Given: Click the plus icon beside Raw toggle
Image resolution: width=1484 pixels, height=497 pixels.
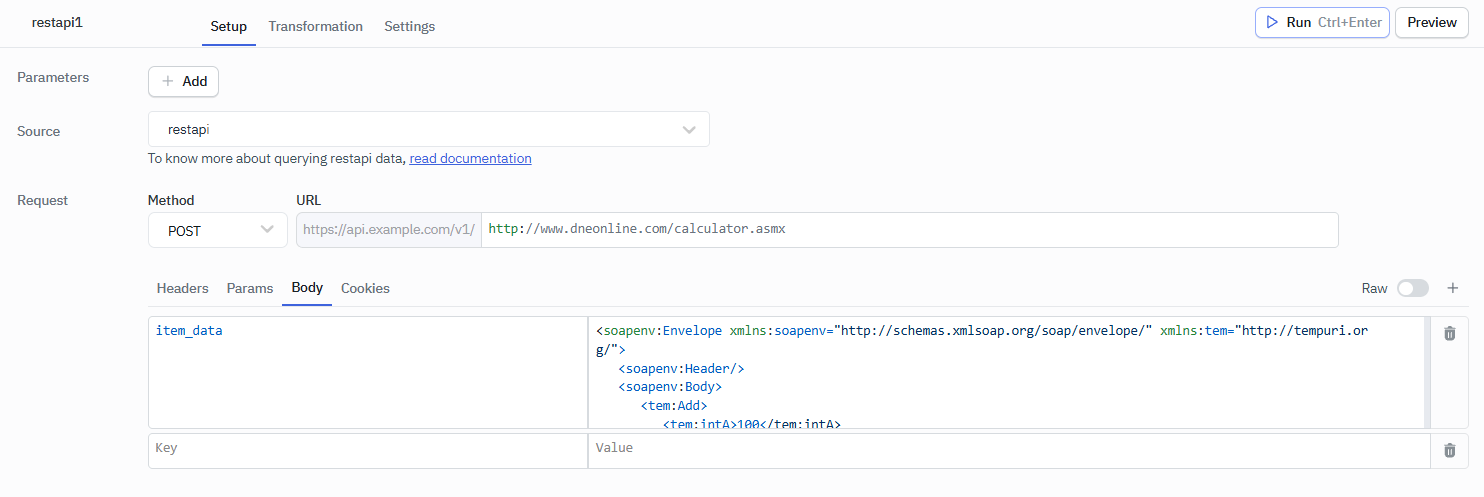Looking at the screenshot, I should [1453, 288].
